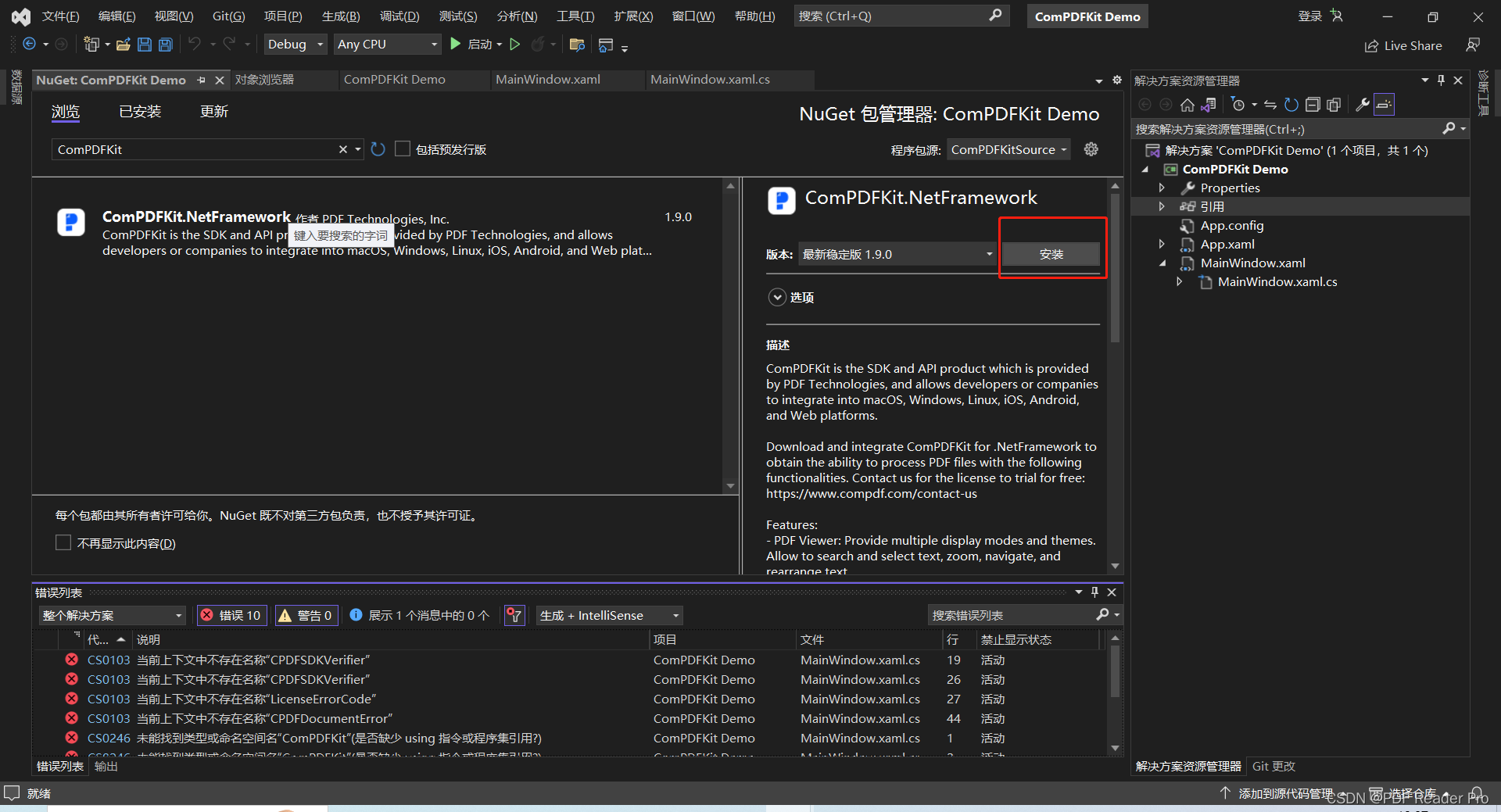This screenshot has width=1501, height=812.
Task: Click the save file icon
Action: pos(145,45)
